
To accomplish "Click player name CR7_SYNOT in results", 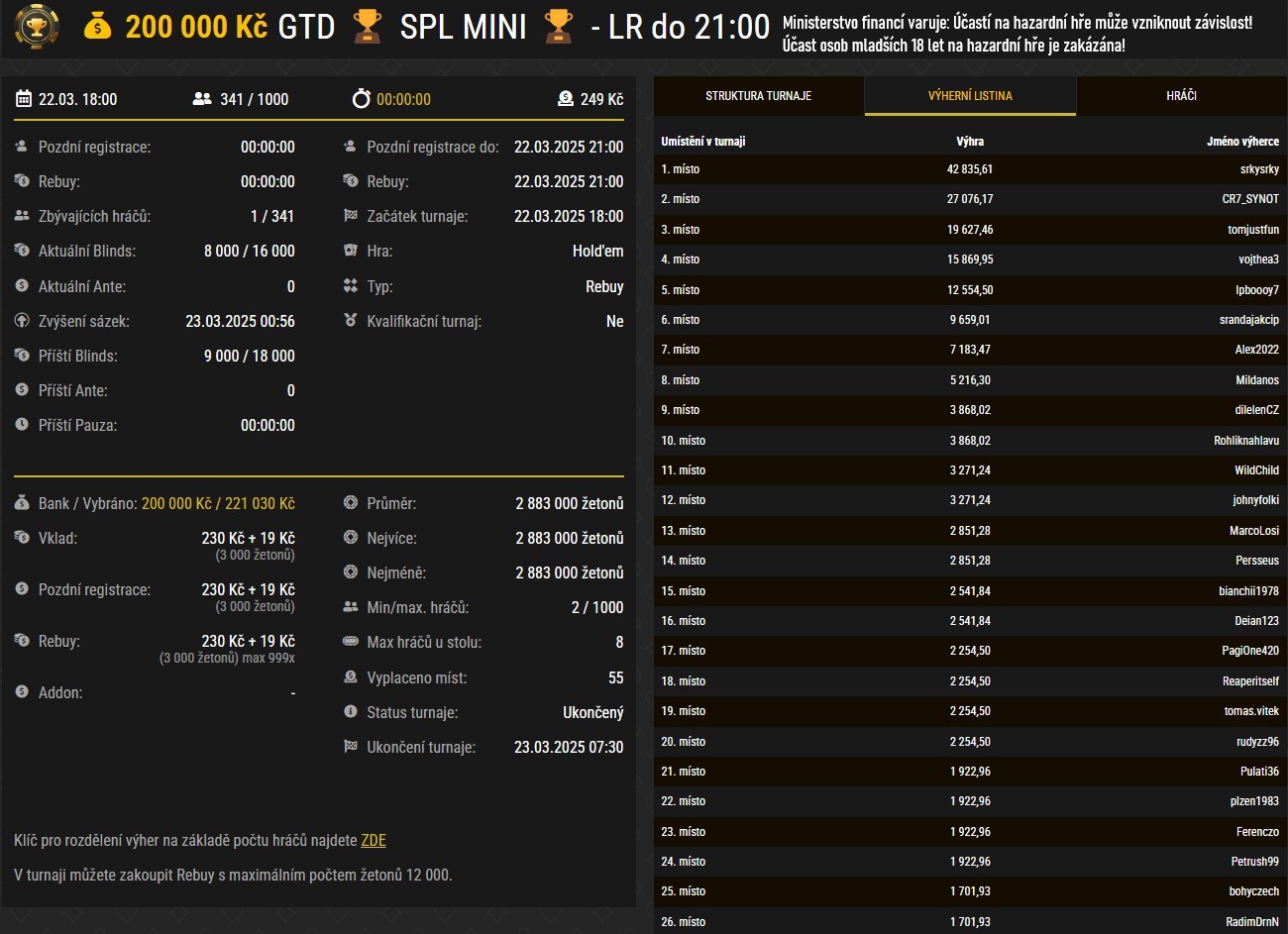I will pyautogui.click(x=1250, y=199).
